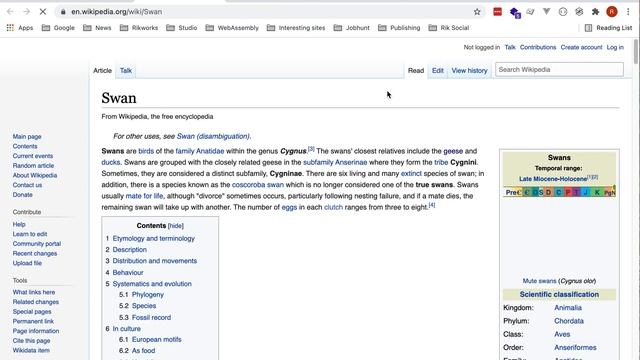Jump to European motifs subsection
Image resolution: width=640 pixels, height=360 pixels.
tap(156, 340)
